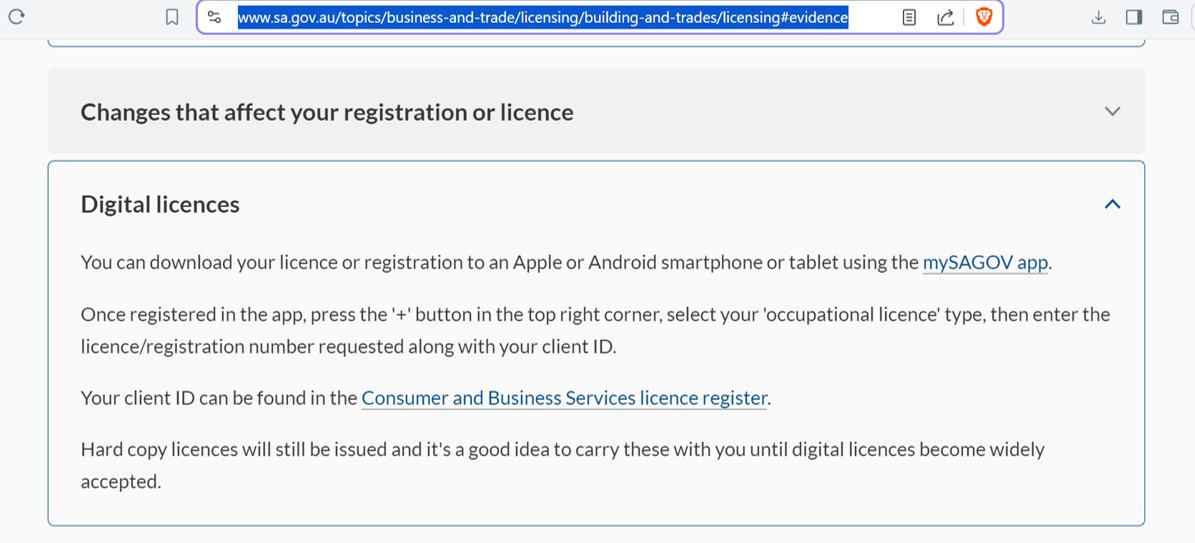
Task: Open the mySAGOV app link
Action: [985, 263]
